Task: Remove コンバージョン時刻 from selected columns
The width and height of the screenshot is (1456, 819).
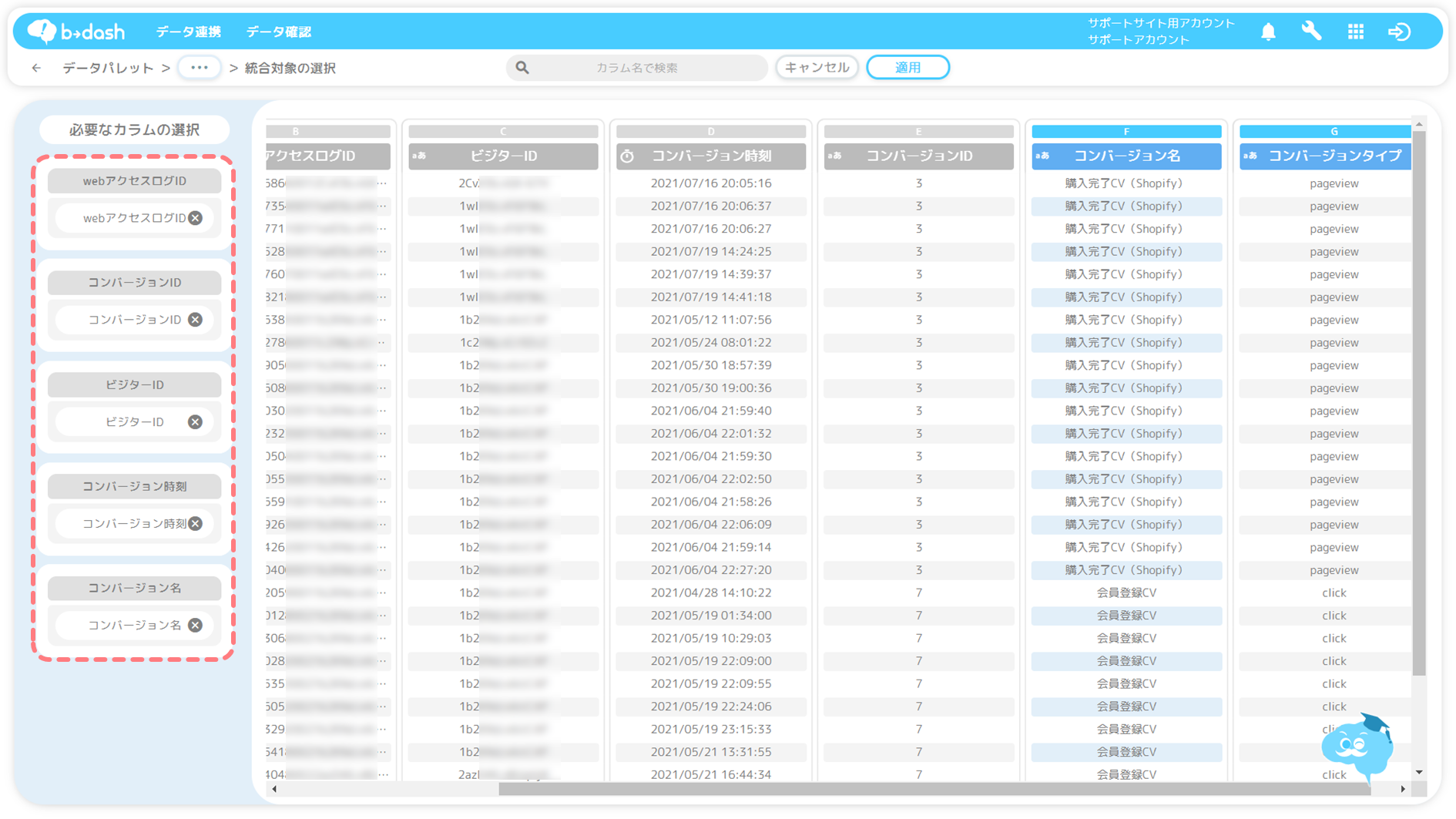Action: [196, 523]
